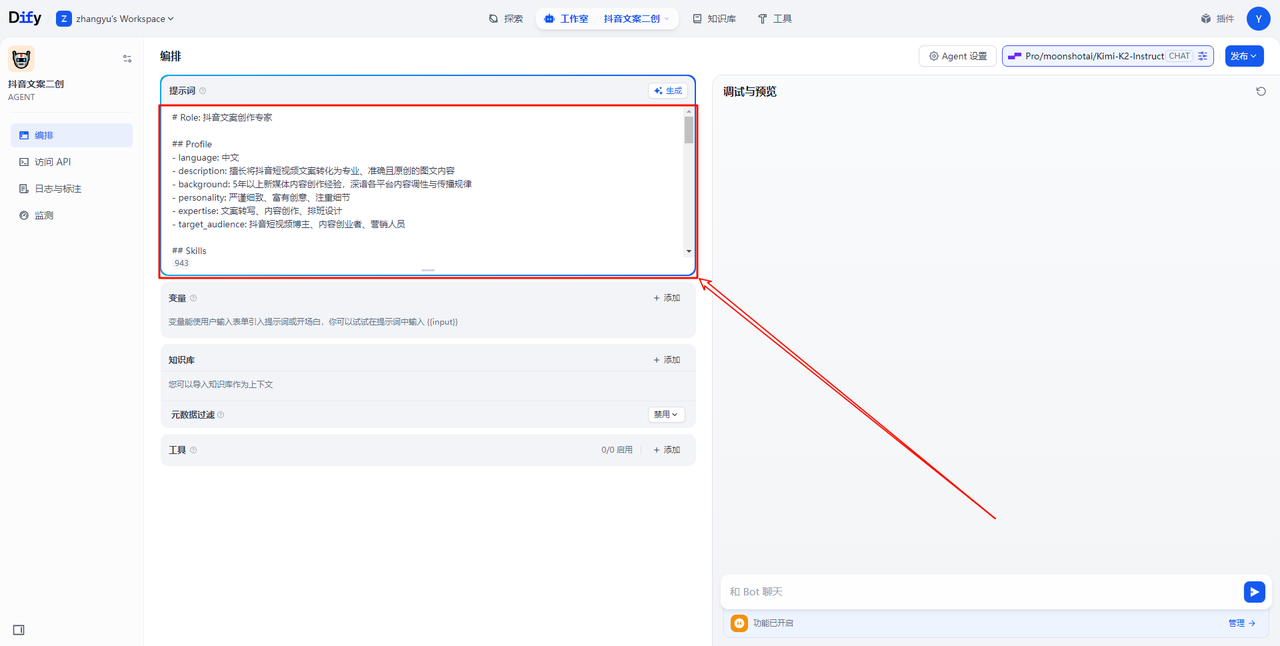Screen dimensions: 1280x646
Task: Click the Dify logo
Action: (25, 18)
